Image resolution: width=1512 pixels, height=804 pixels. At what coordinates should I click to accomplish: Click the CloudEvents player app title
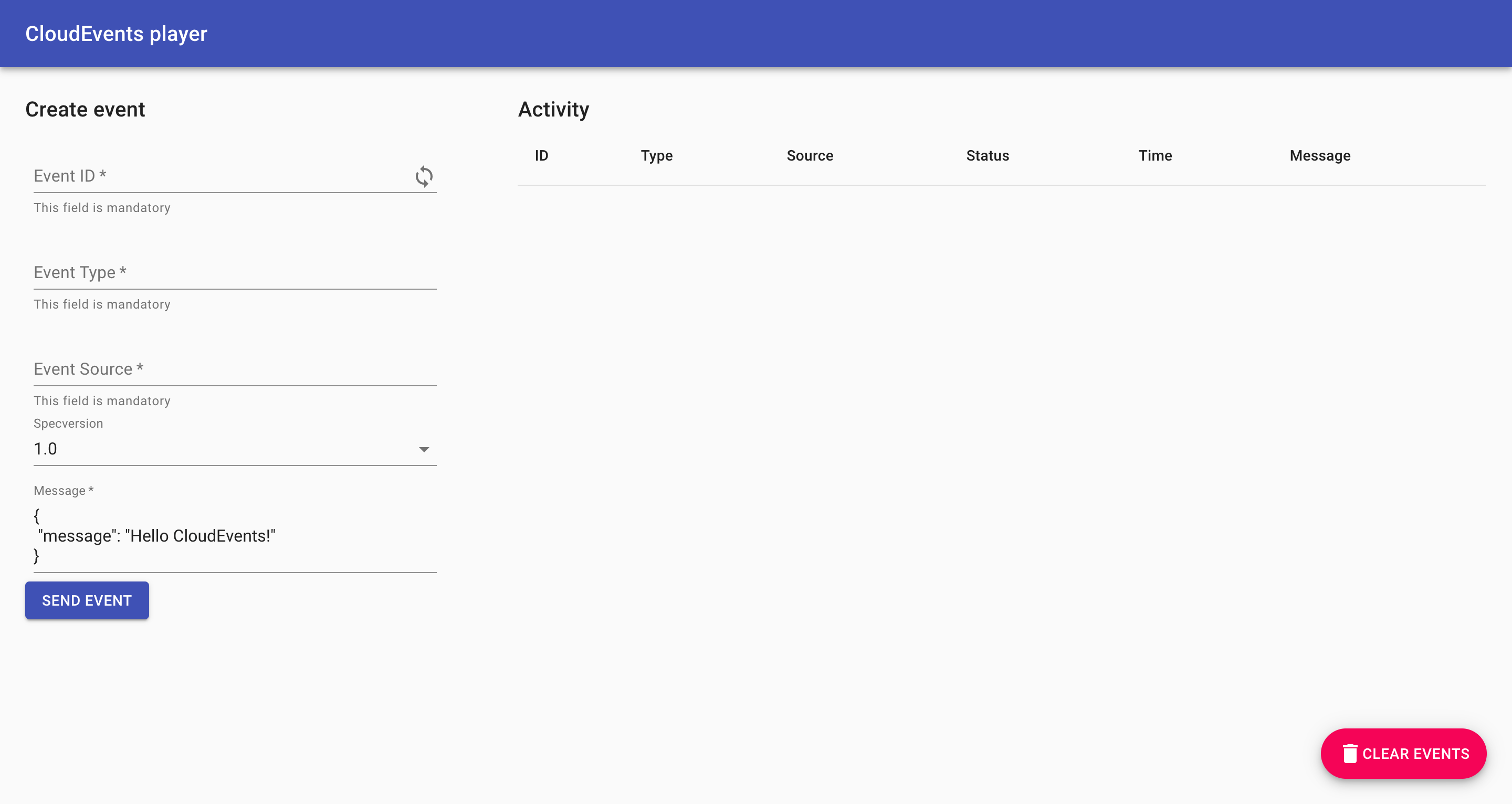(116, 34)
